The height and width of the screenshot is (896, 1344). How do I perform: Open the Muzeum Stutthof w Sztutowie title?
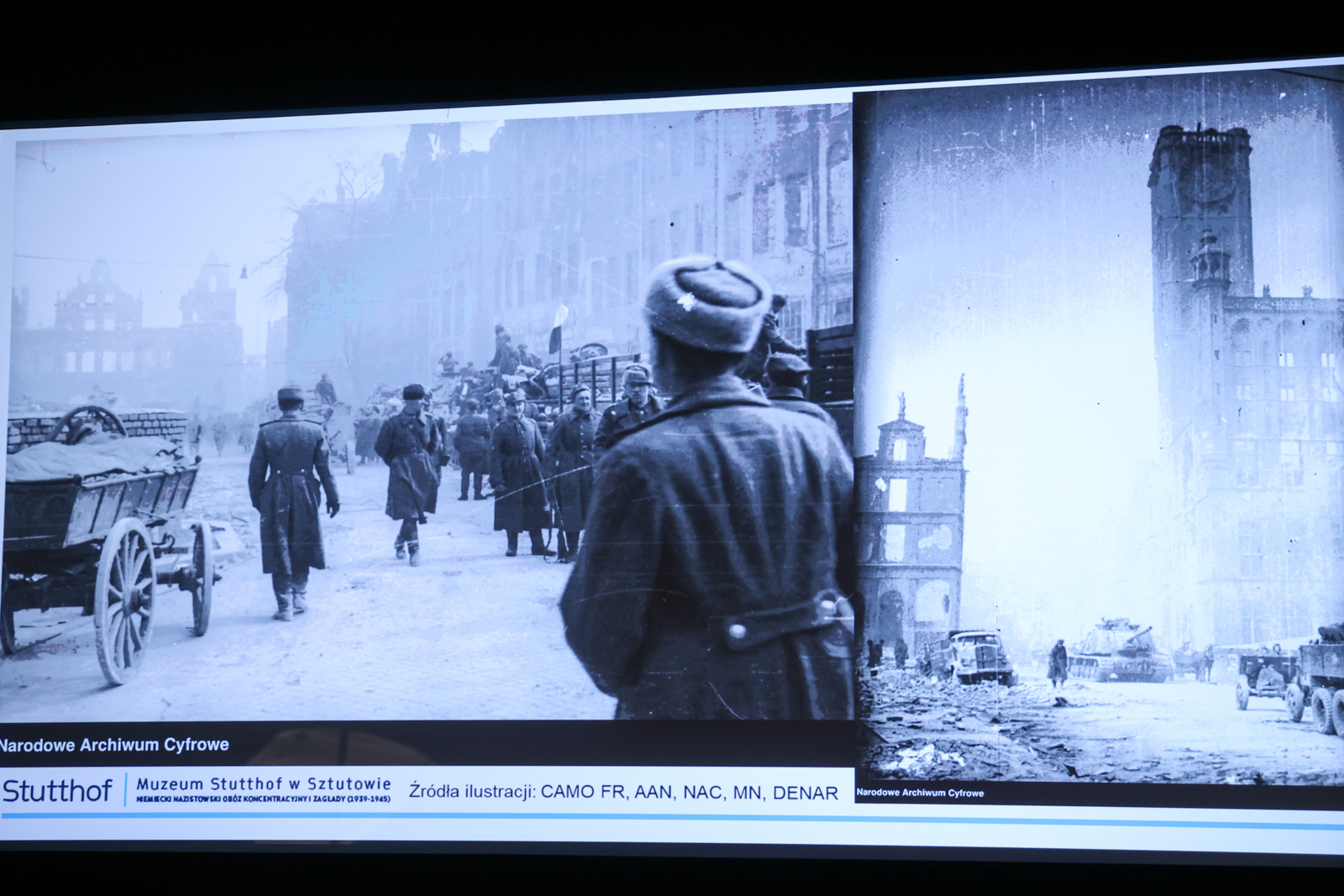(263, 784)
